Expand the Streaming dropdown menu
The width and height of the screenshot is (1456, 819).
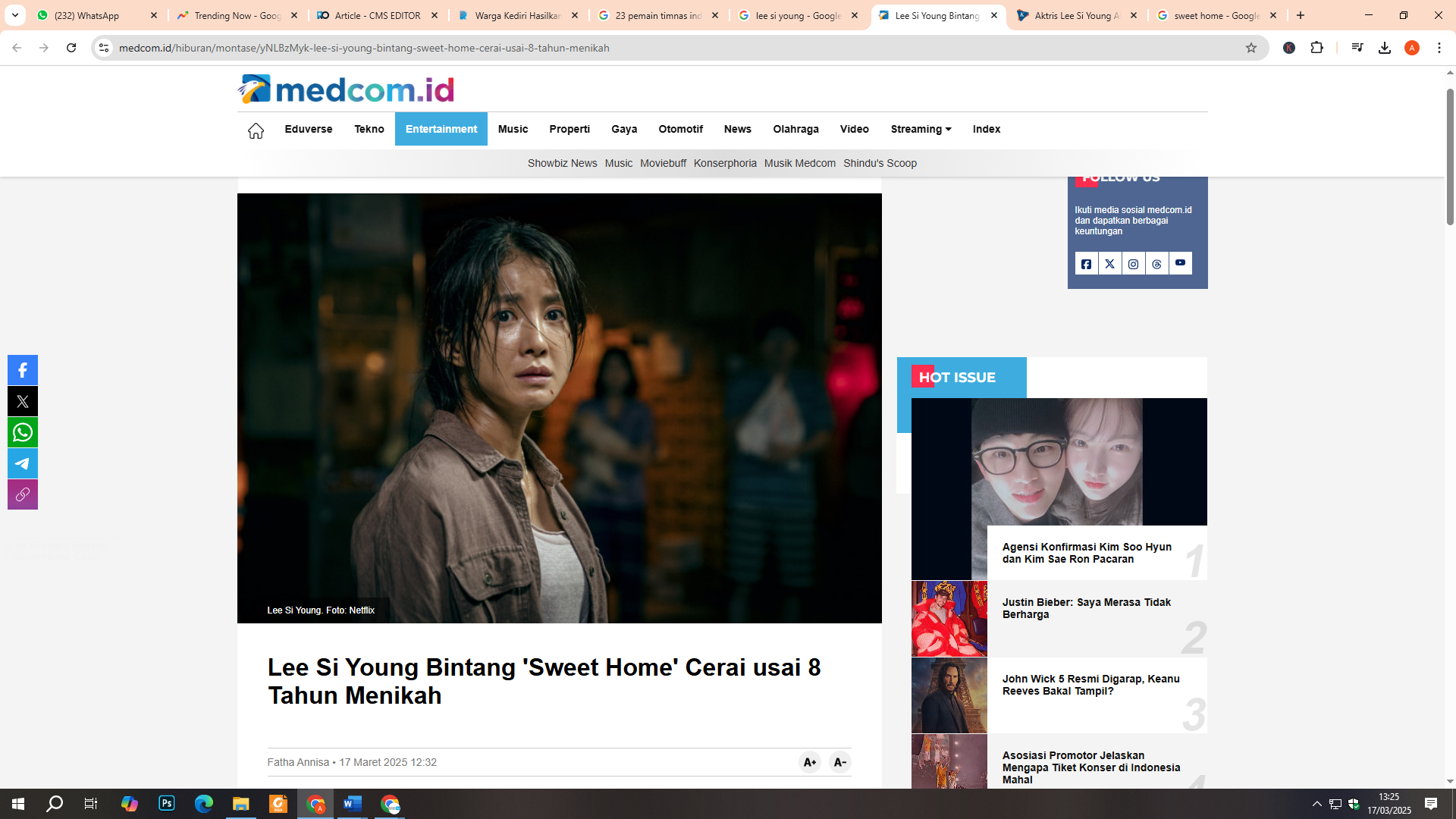[921, 129]
